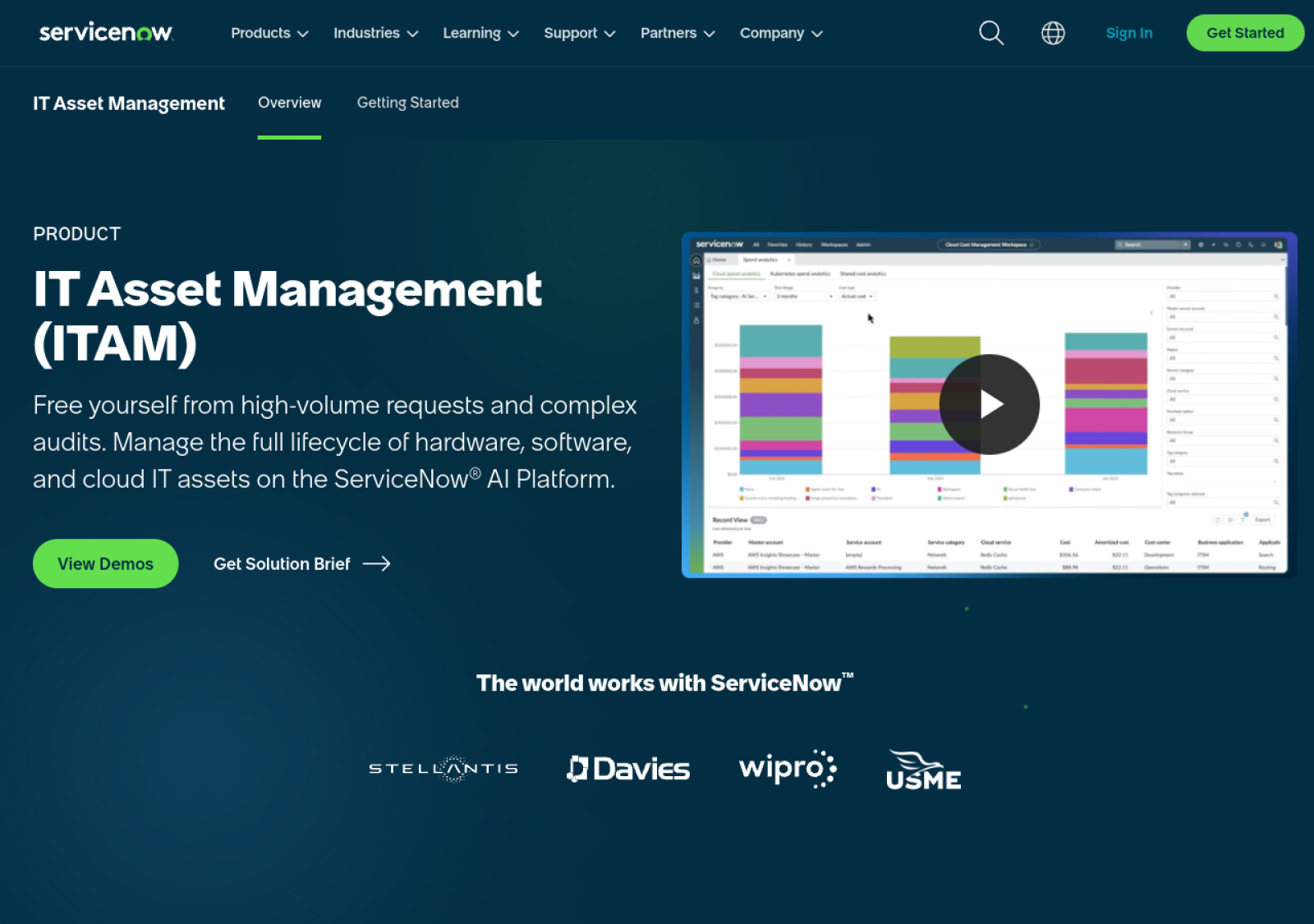
Task: Click the Stellantis logo
Action: pyautogui.click(x=443, y=769)
